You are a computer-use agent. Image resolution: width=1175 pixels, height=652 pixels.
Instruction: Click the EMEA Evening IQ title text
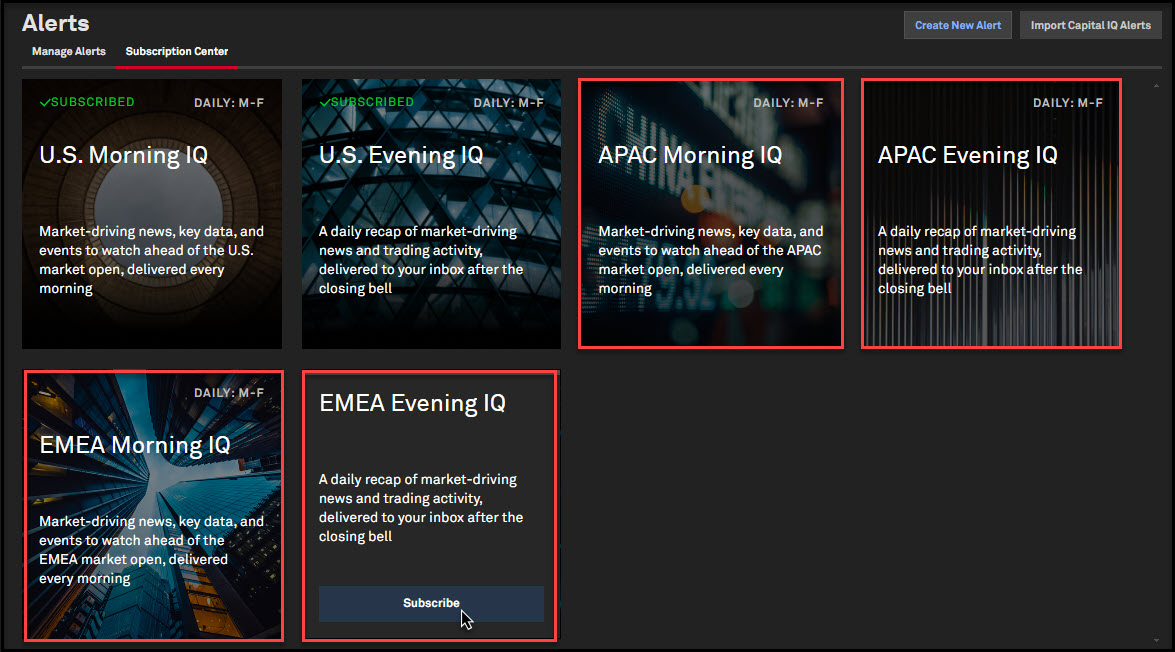tap(412, 403)
